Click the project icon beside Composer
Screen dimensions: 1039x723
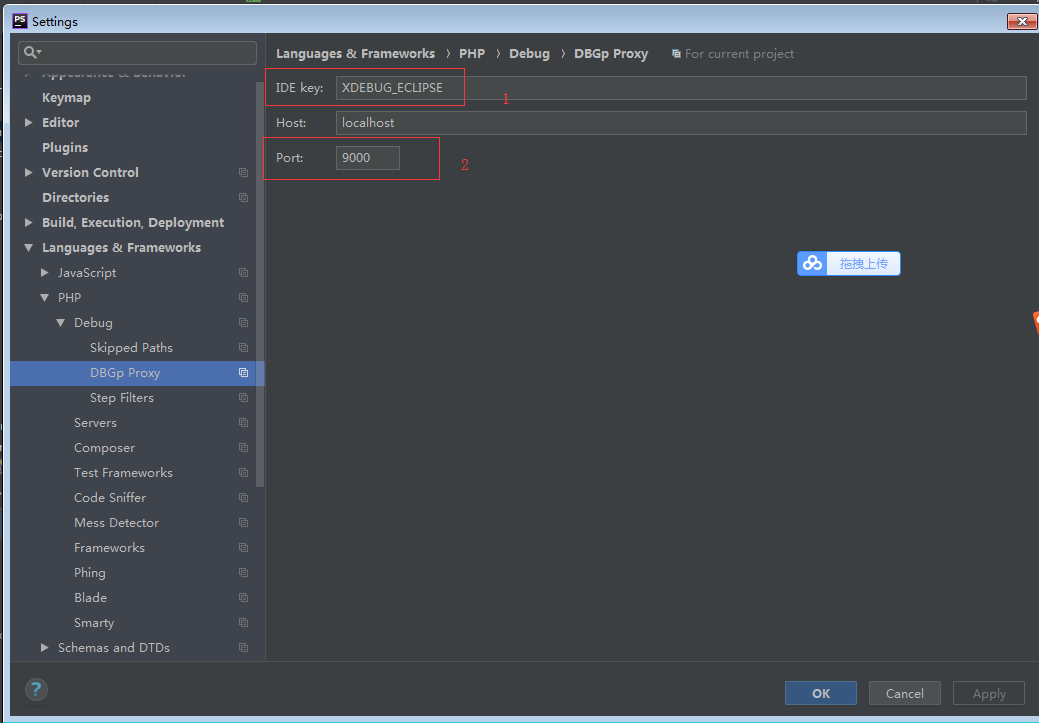point(243,448)
